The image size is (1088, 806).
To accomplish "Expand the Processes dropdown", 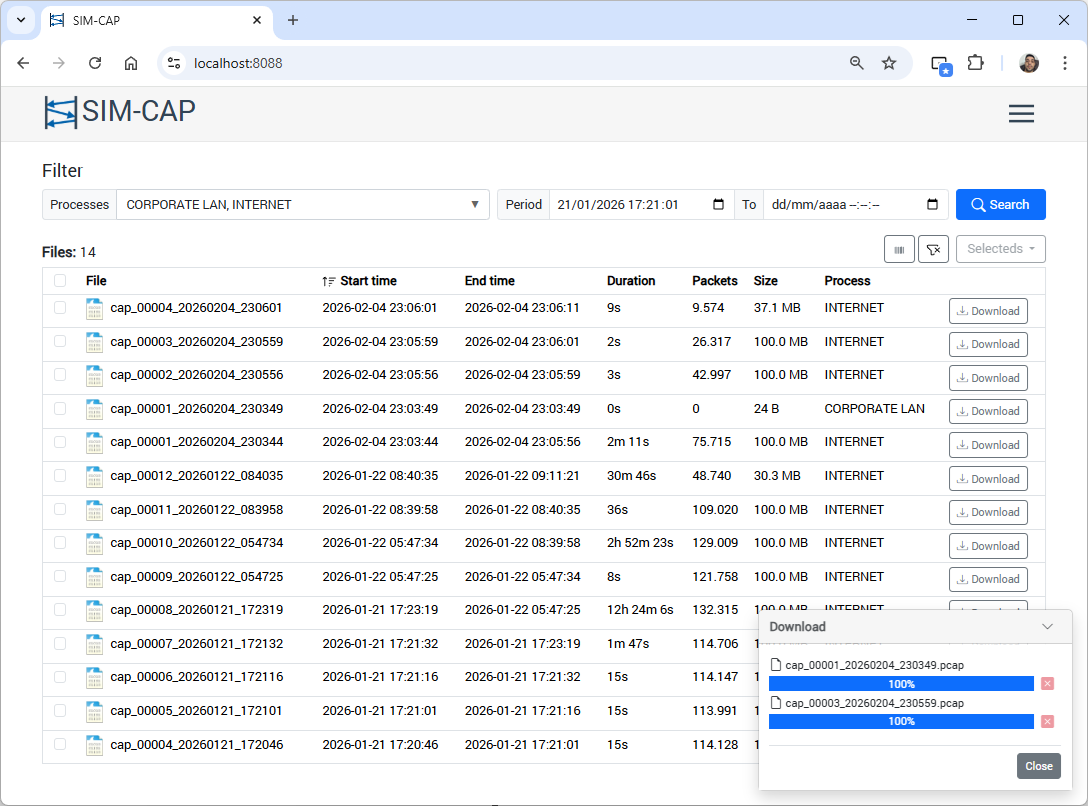I will point(302,205).
